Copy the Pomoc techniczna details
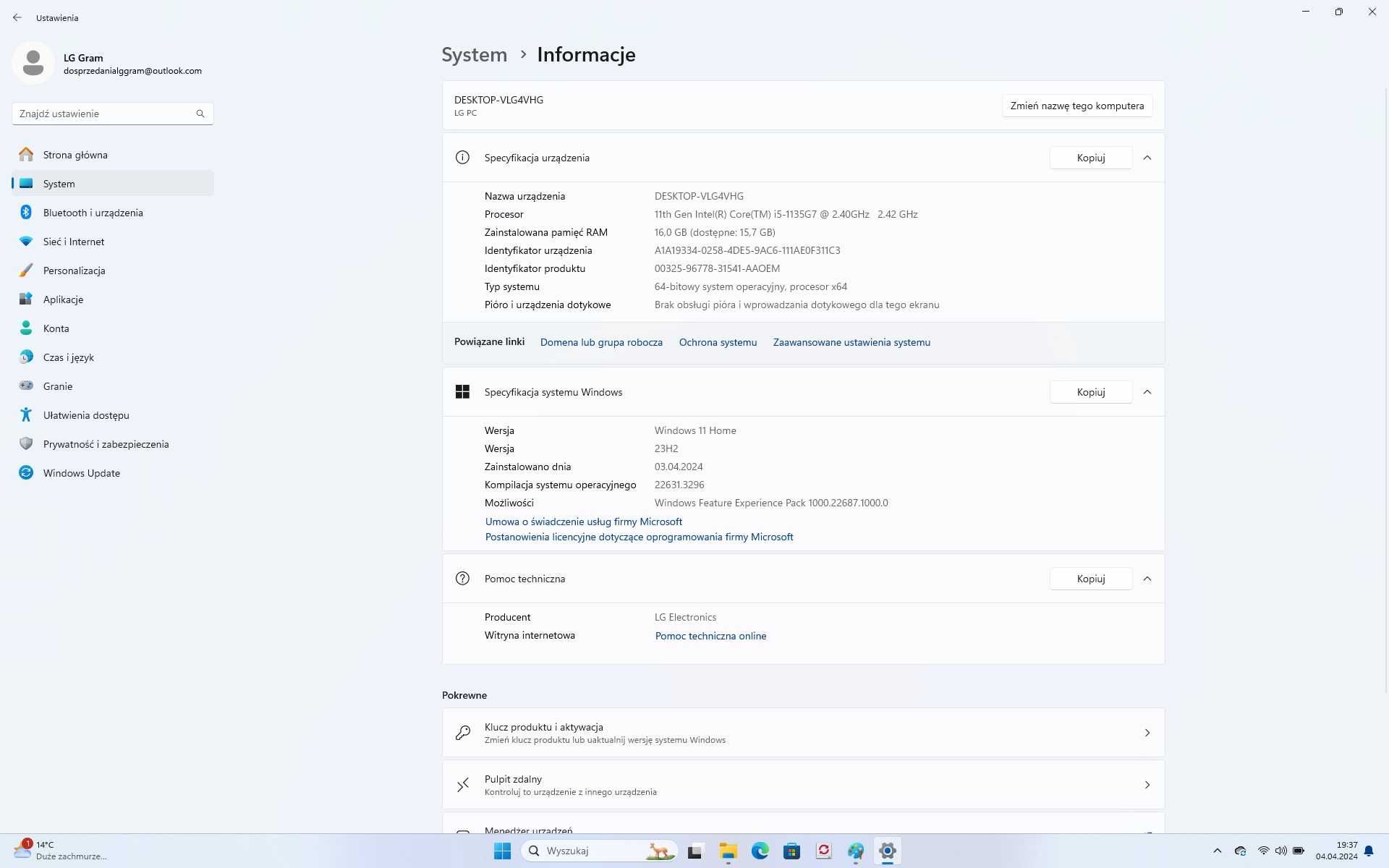Viewport: 1389px width, 868px height. click(1091, 579)
